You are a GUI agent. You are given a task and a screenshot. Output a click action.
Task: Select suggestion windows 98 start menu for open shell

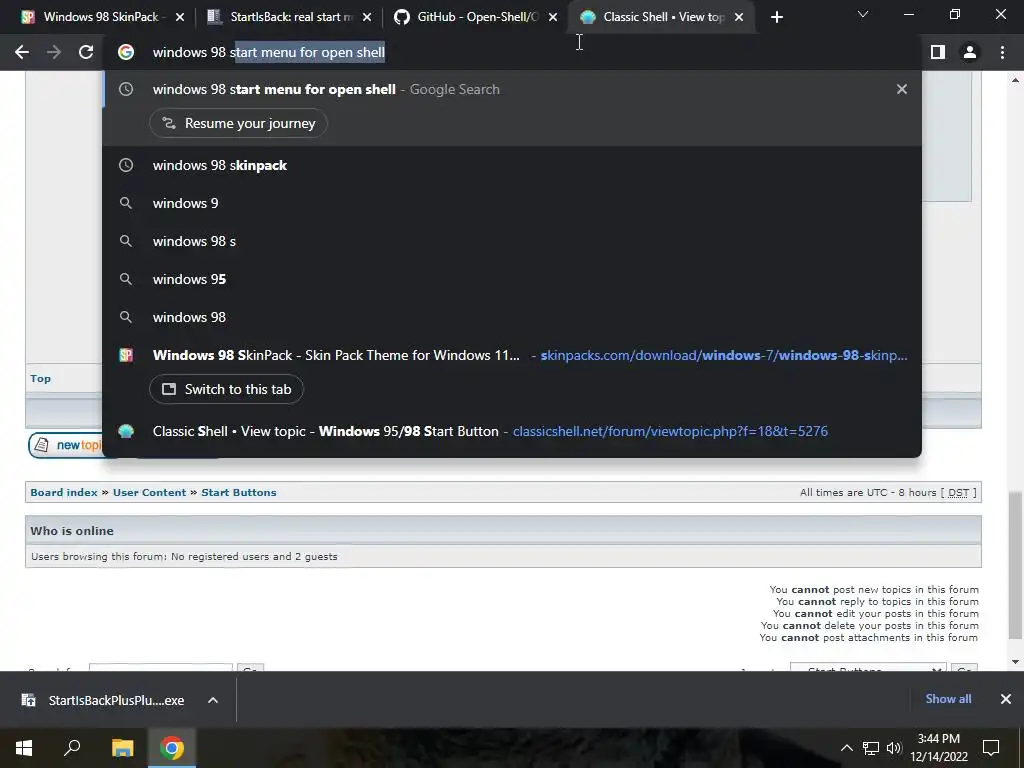(x=512, y=89)
